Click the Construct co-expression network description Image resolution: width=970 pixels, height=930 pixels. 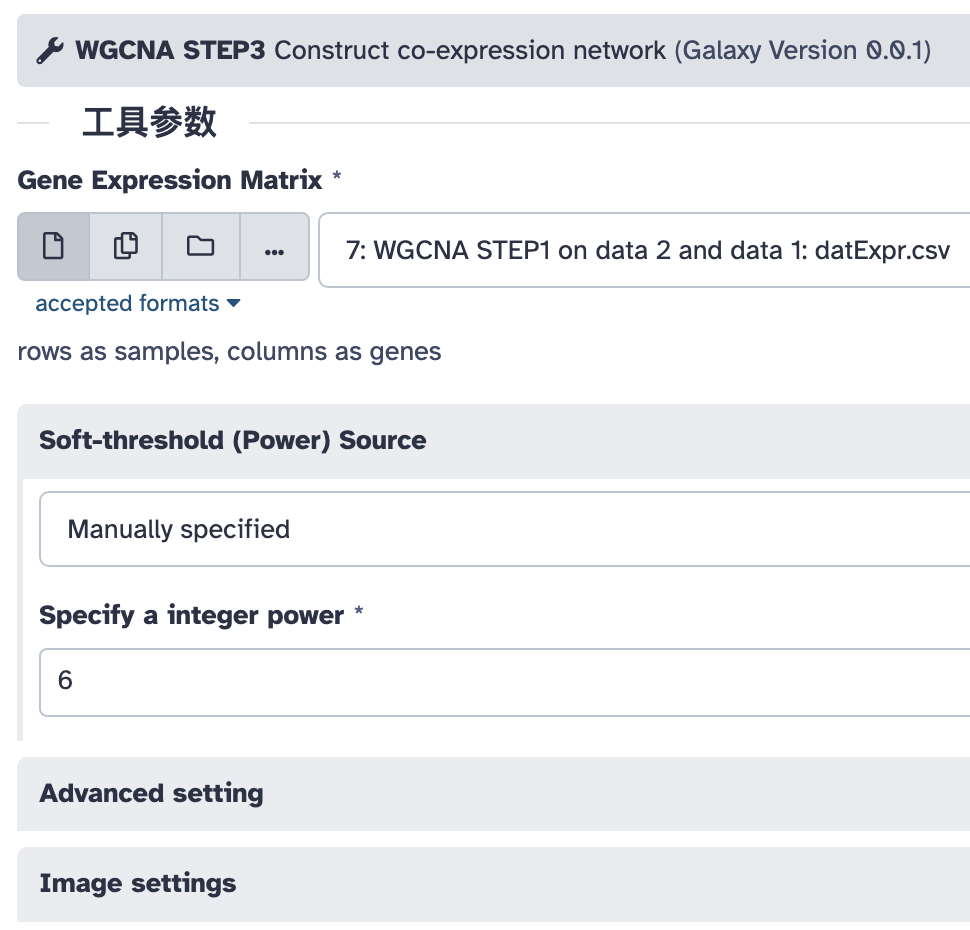(x=470, y=51)
